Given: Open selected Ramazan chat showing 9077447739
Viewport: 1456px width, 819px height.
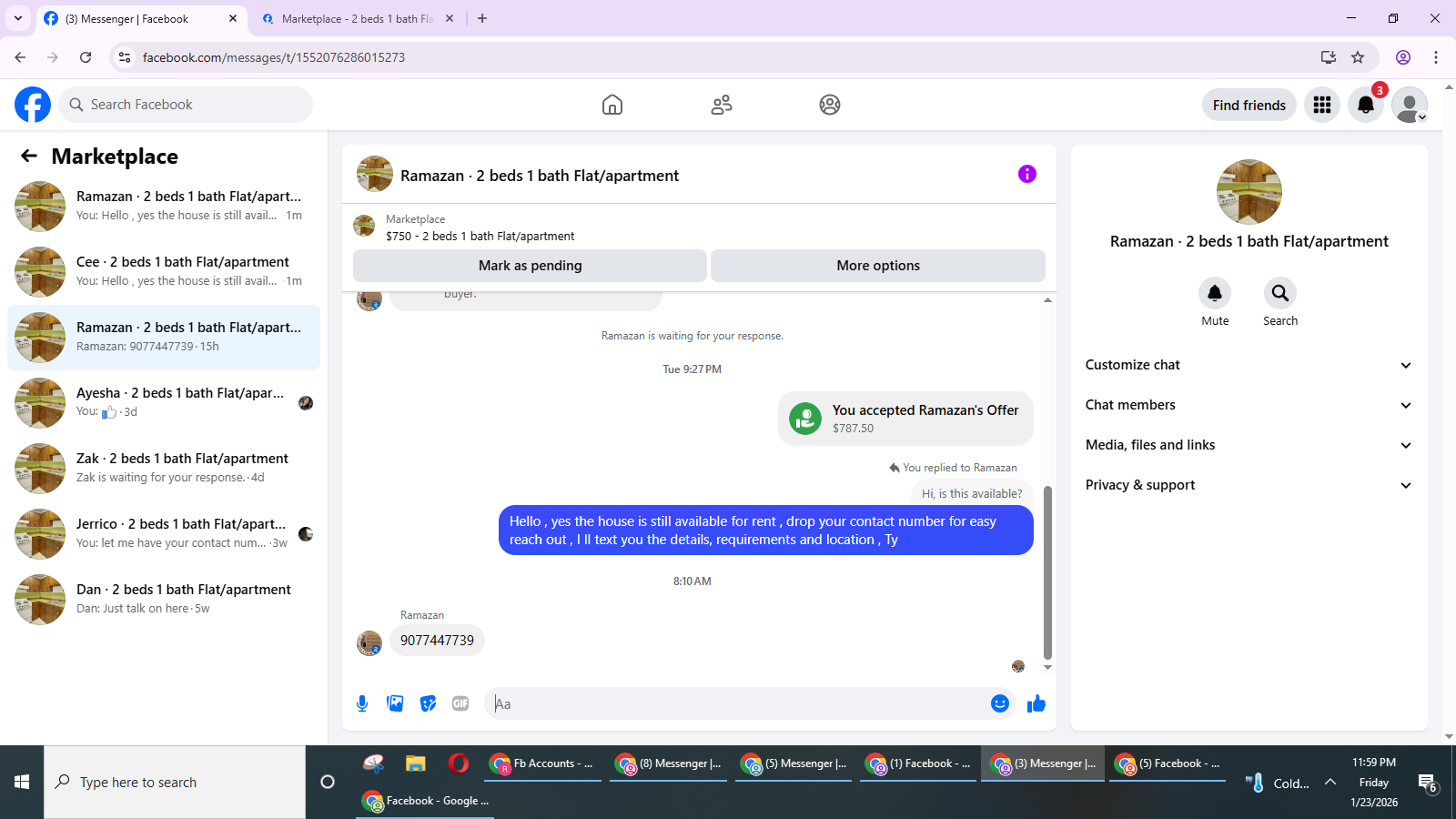Looking at the screenshot, I should [x=164, y=338].
